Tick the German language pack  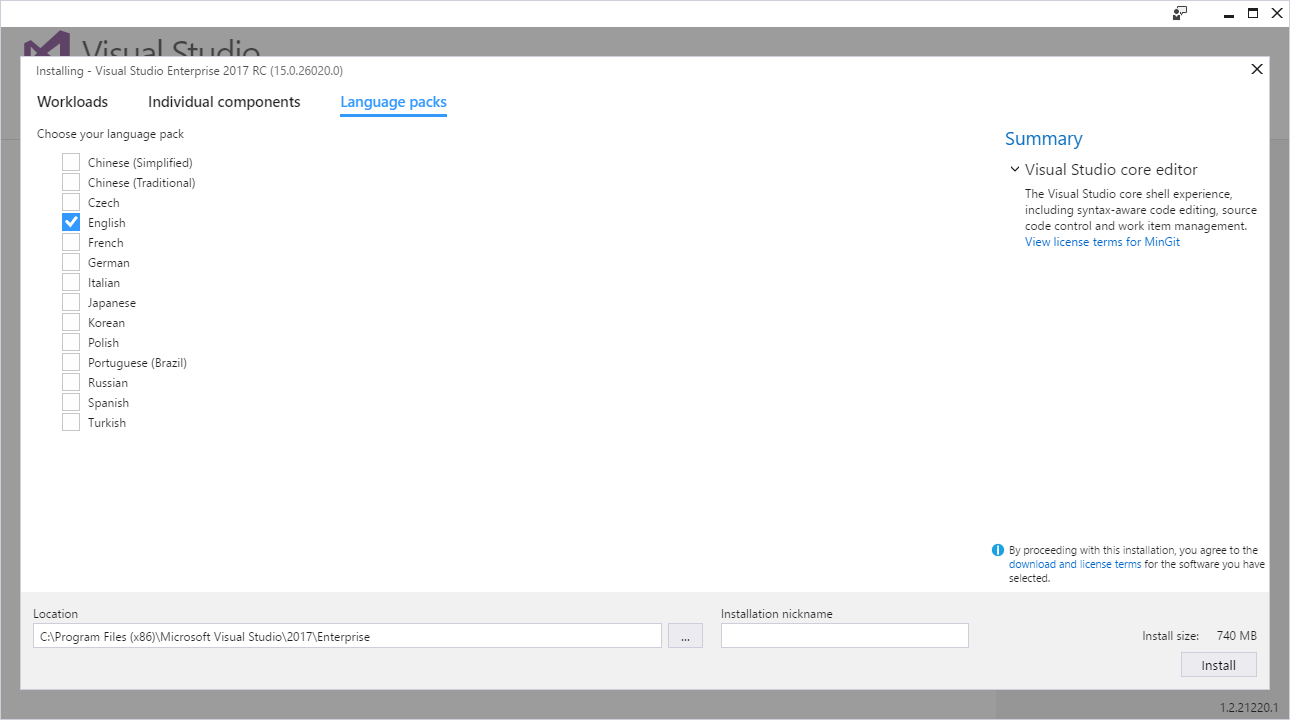click(71, 262)
